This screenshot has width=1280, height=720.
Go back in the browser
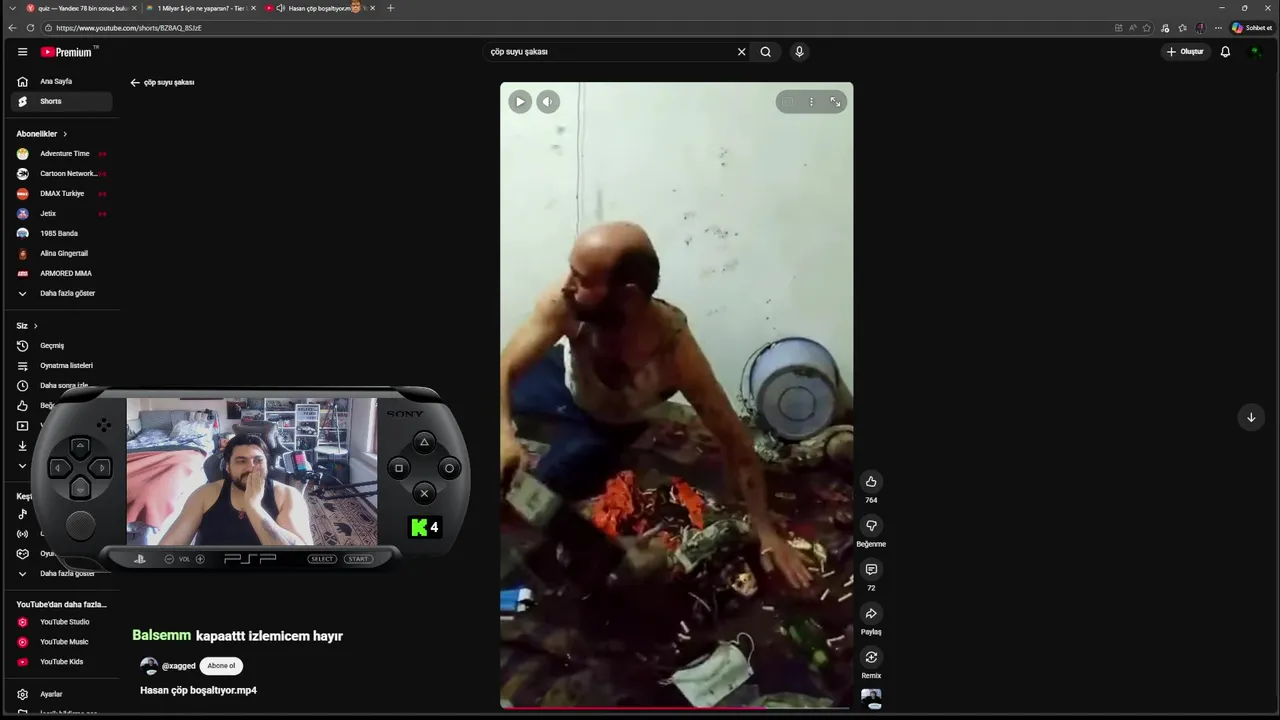click(x=12, y=28)
